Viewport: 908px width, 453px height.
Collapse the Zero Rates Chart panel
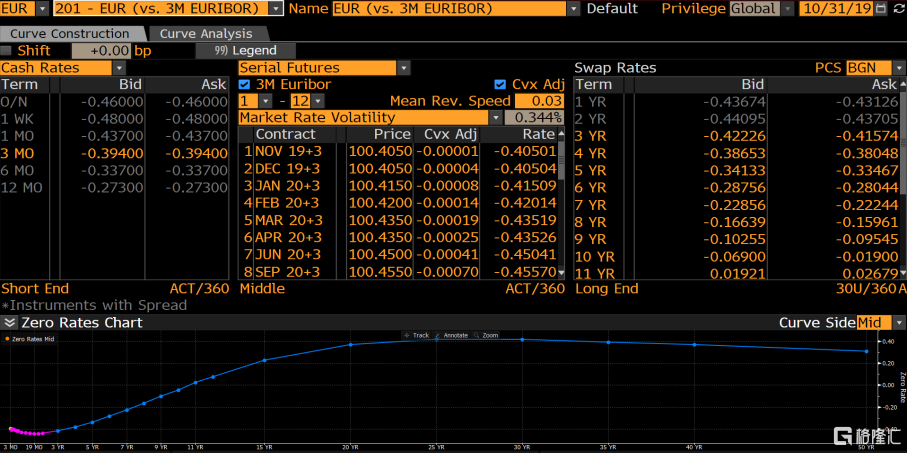9,323
